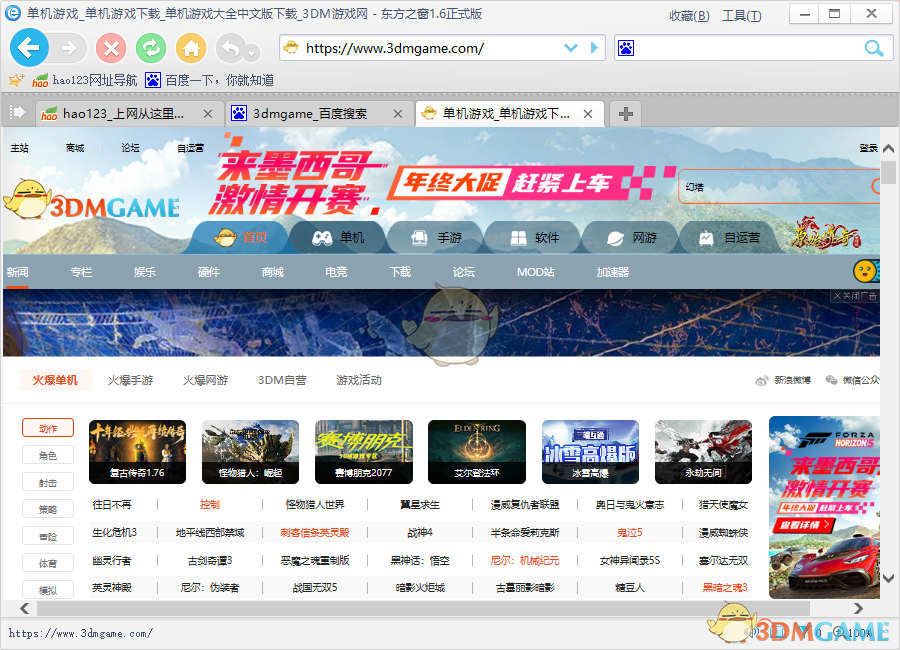The height and width of the screenshot is (650, 900).
Task: Click 主站 in the top site bar
Action: [x=20, y=148]
